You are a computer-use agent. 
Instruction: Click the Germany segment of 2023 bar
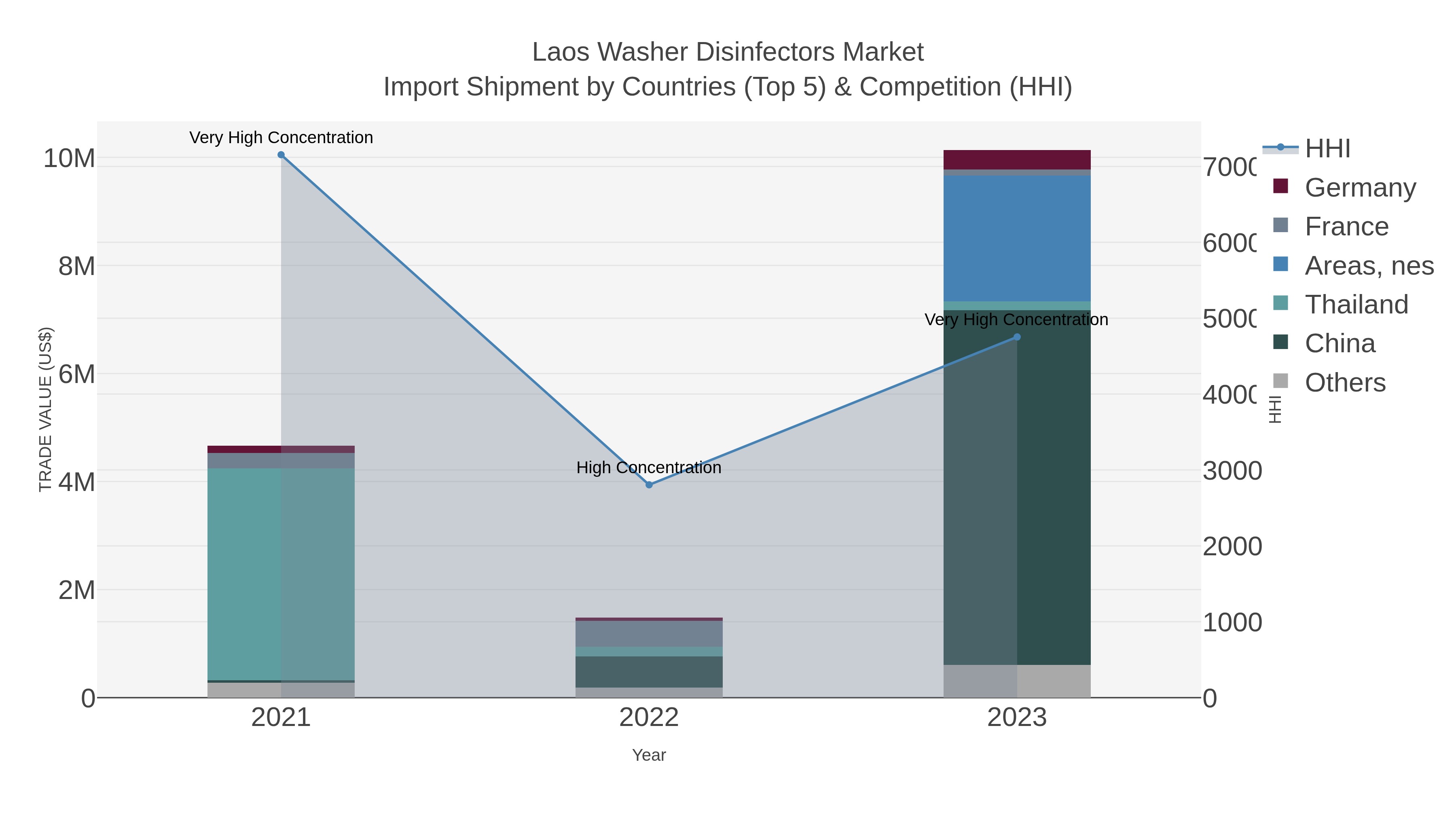1017,160
